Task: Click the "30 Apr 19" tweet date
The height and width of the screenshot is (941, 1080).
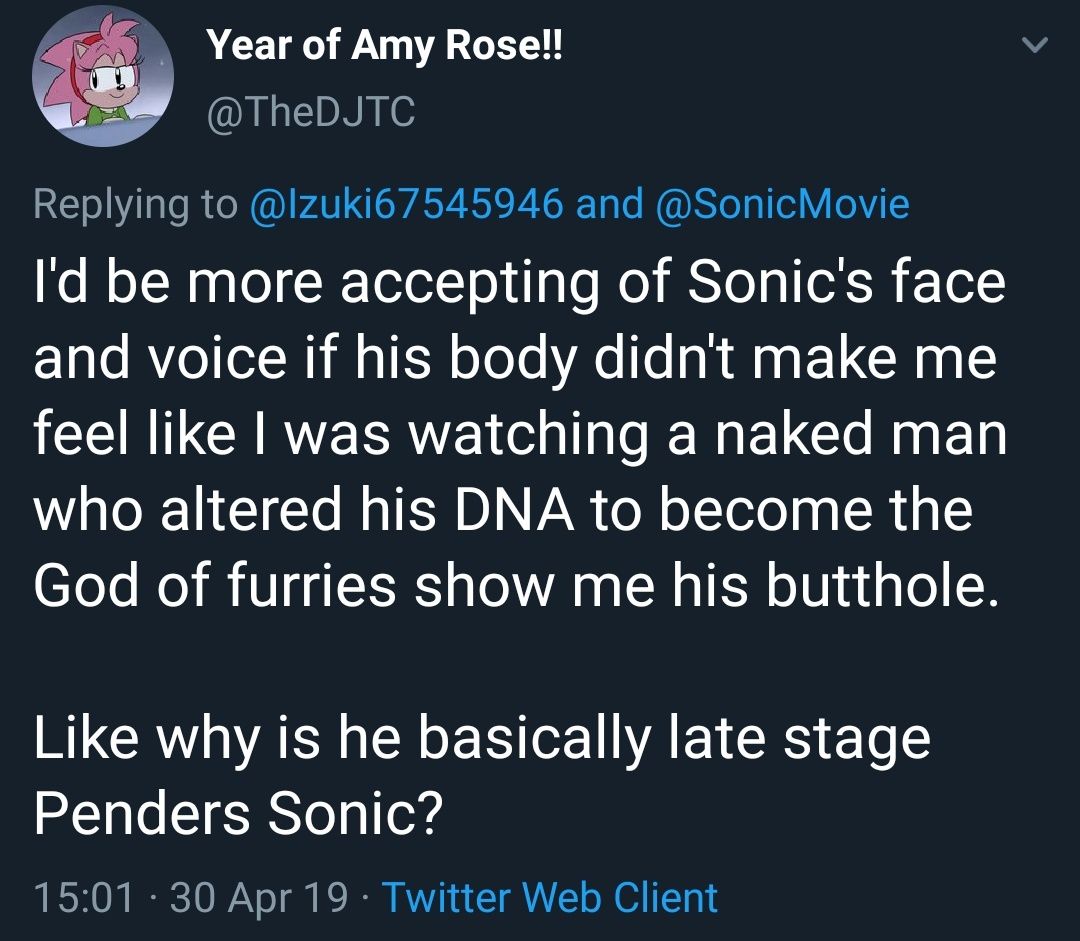Action: click(260, 897)
